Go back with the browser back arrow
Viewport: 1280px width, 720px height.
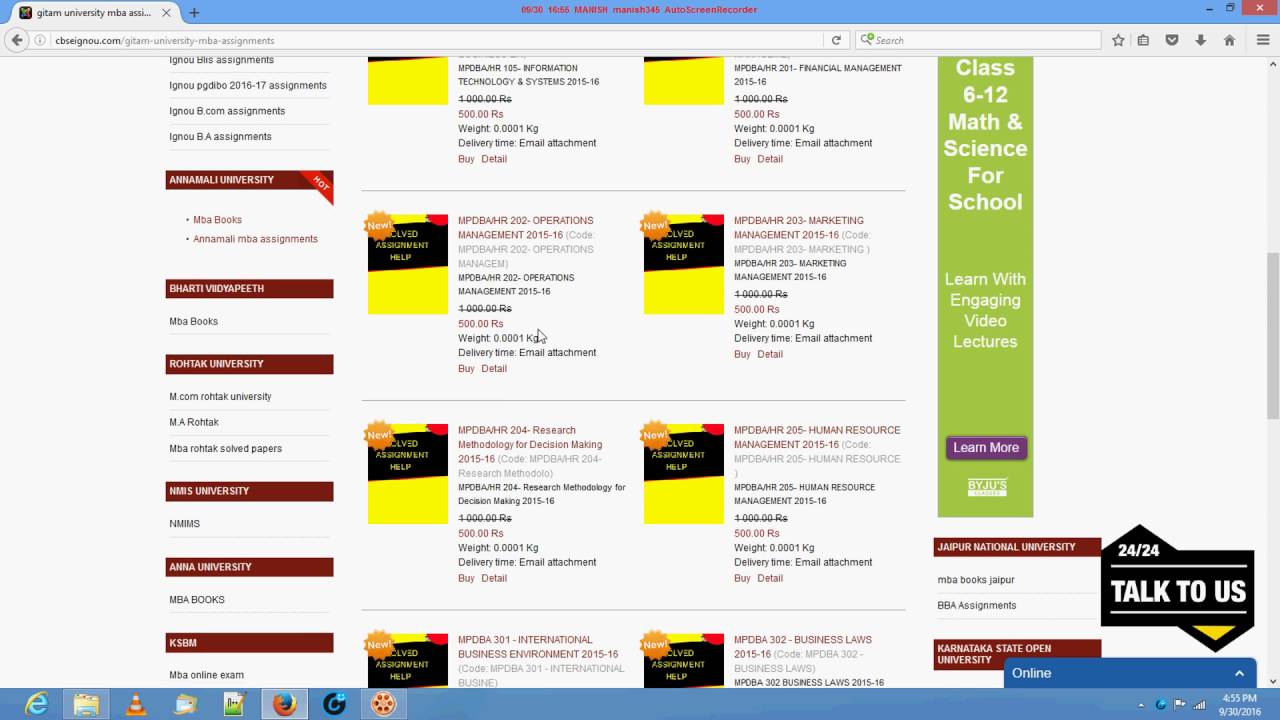pos(17,40)
